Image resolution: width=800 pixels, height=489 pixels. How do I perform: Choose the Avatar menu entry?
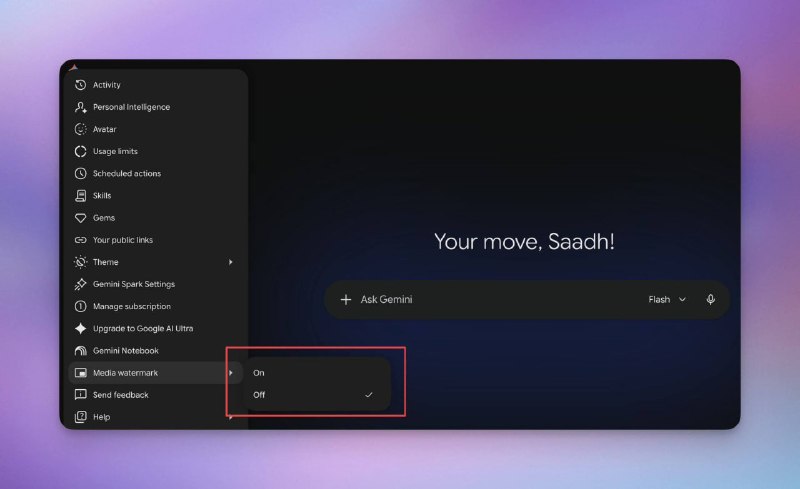pyautogui.click(x=155, y=129)
